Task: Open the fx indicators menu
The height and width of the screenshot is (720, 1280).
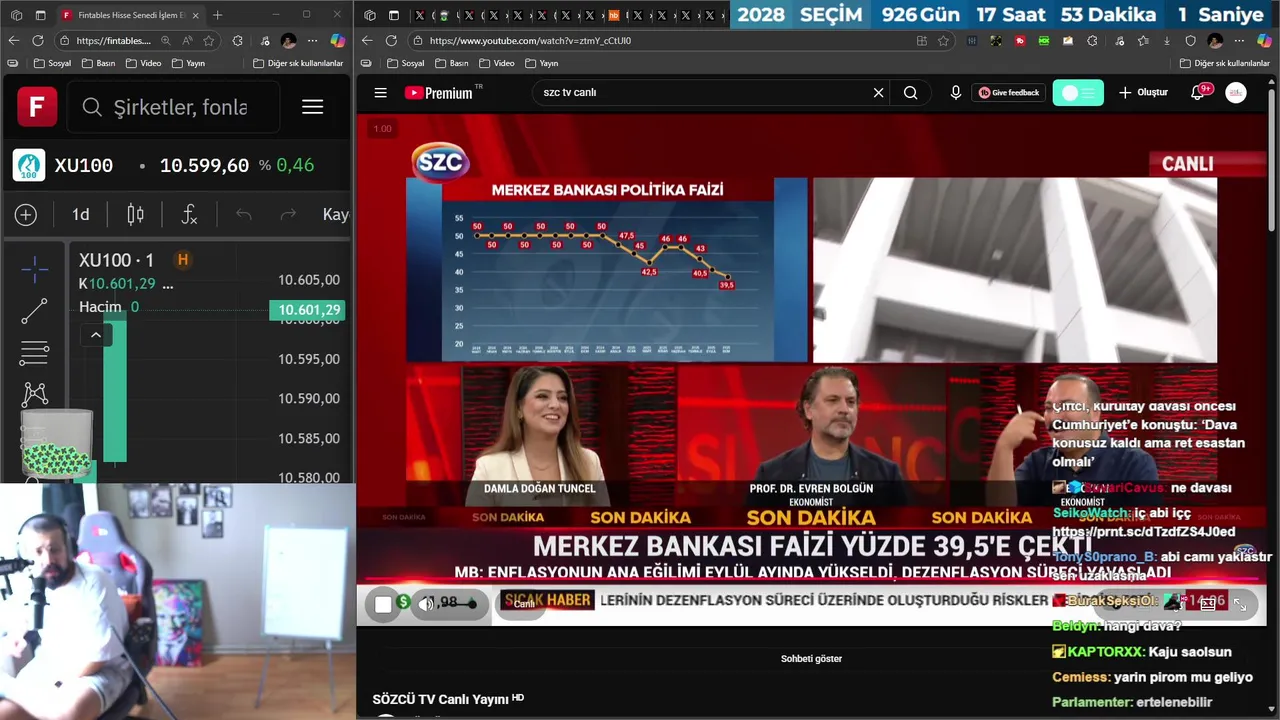Action: (x=189, y=215)
